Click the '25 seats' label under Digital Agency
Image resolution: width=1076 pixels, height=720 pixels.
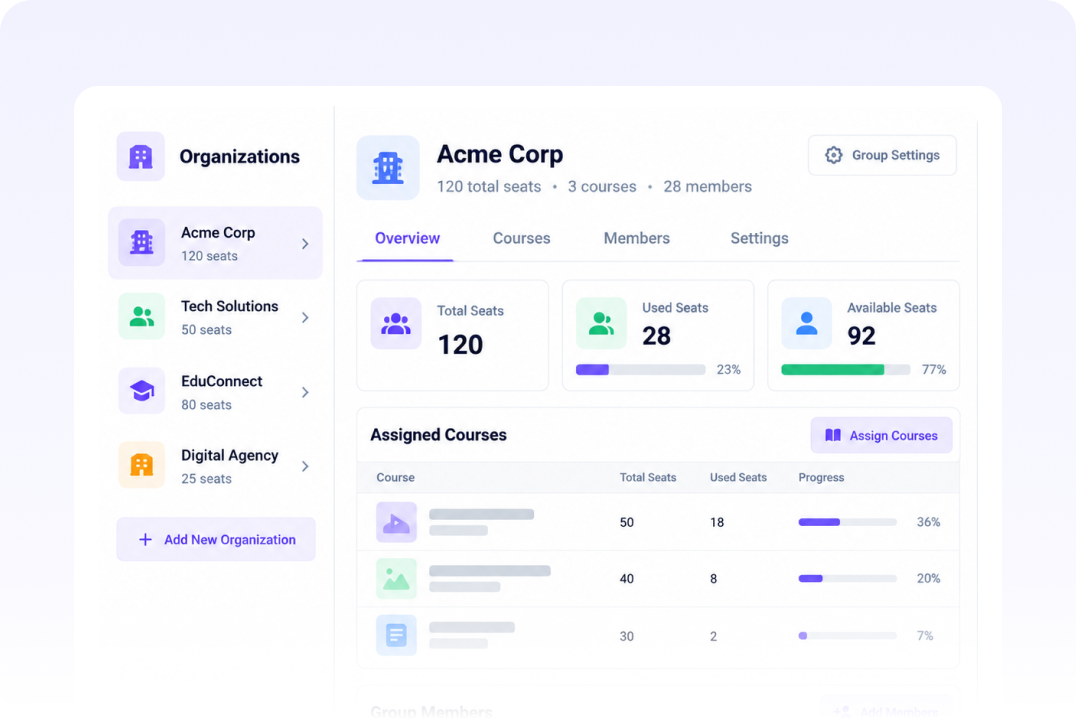pos(207,479)
